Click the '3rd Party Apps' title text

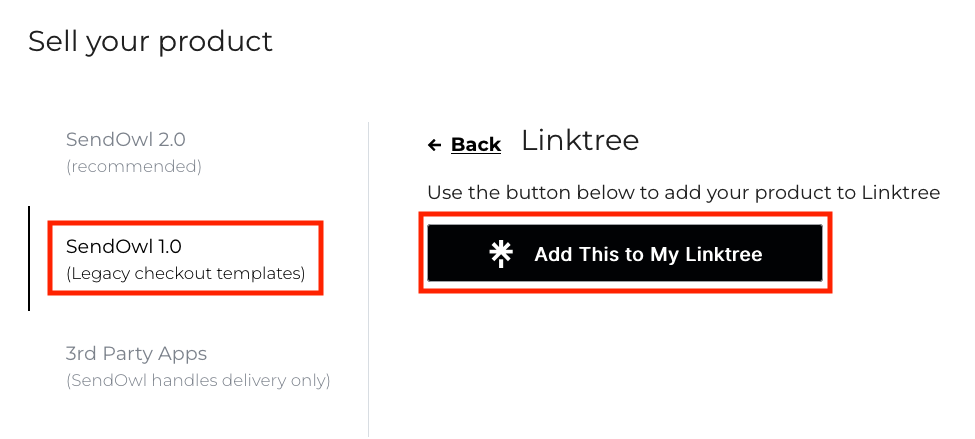pos(136,353)
